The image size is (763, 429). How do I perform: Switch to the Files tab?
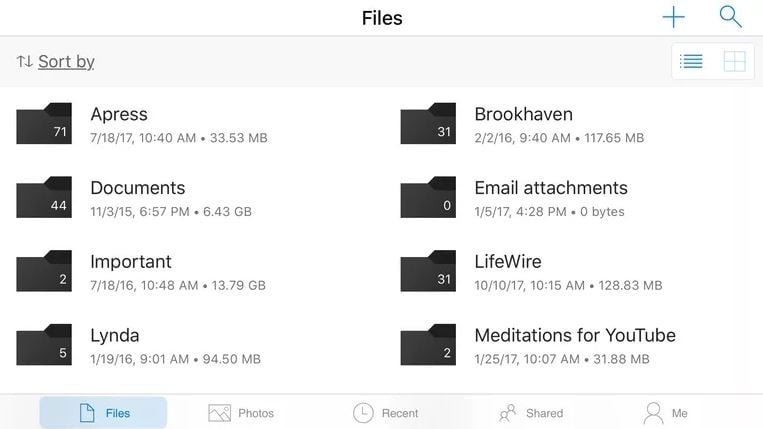[x=103, y=413]
